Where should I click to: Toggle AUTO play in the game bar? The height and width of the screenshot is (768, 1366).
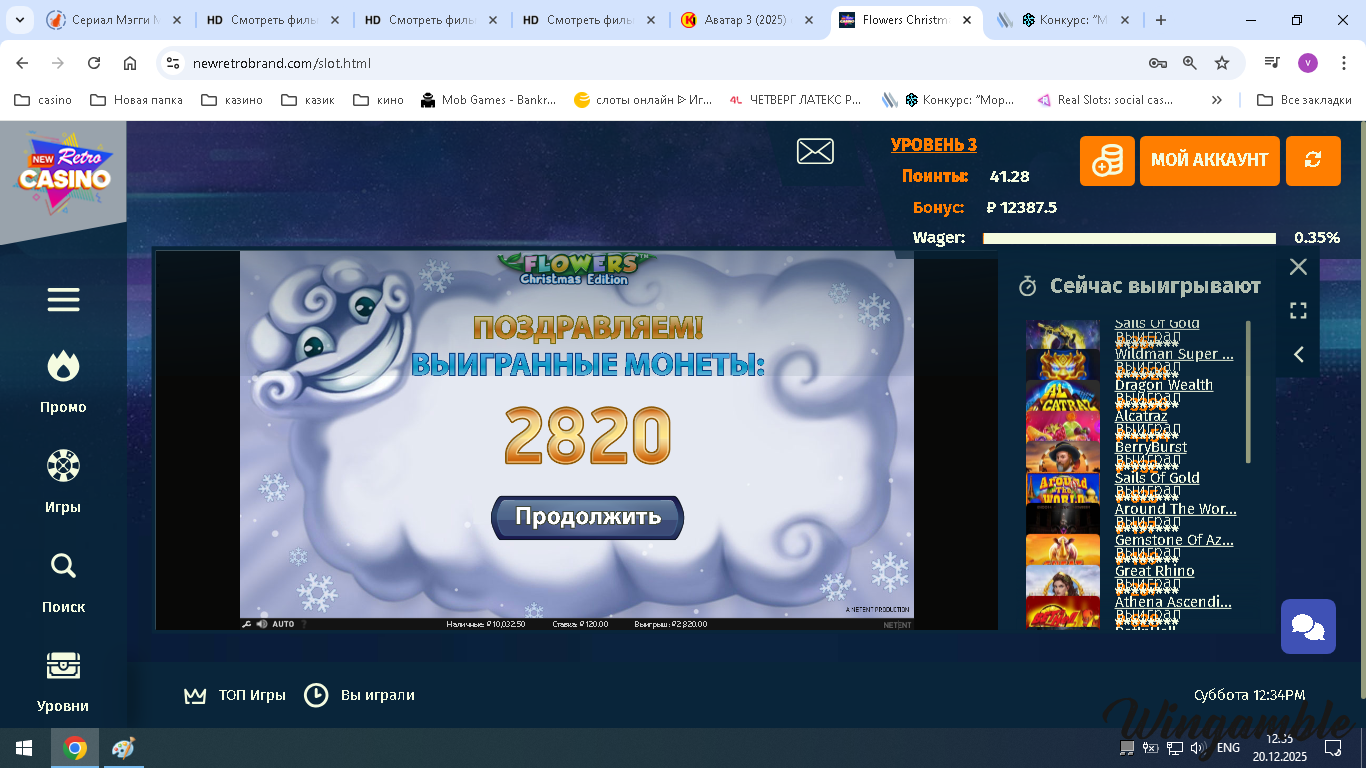click(283, 624)
